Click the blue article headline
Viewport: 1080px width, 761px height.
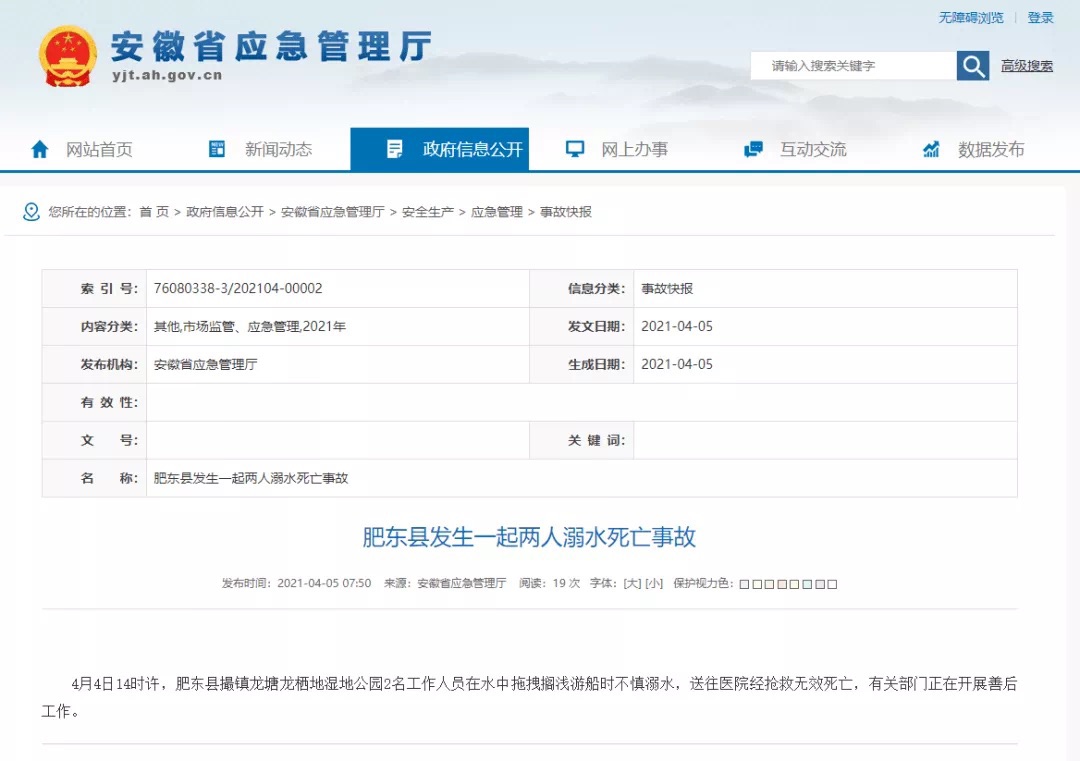click(x=529, y=537)
